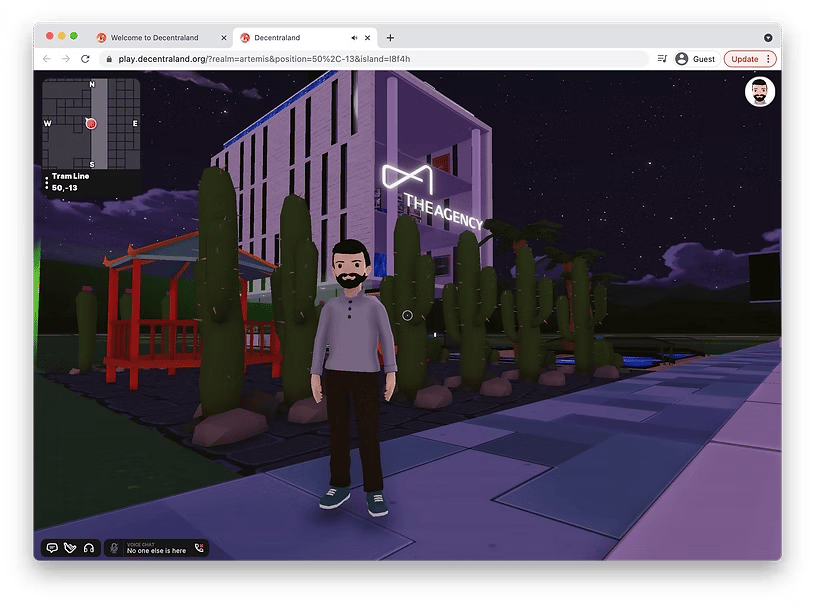Expand the tab search dropdown arrow

click(x=768, y=38)
